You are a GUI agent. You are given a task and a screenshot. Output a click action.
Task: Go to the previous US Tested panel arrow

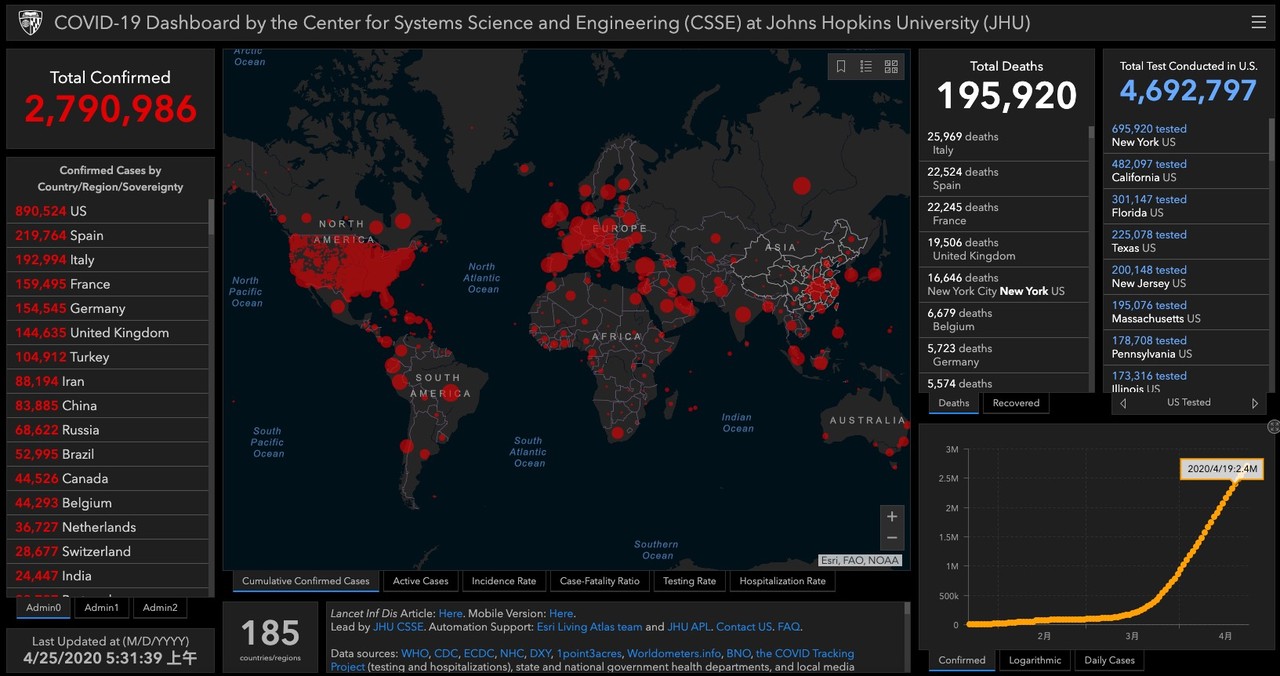click(x=1123, y=403)
